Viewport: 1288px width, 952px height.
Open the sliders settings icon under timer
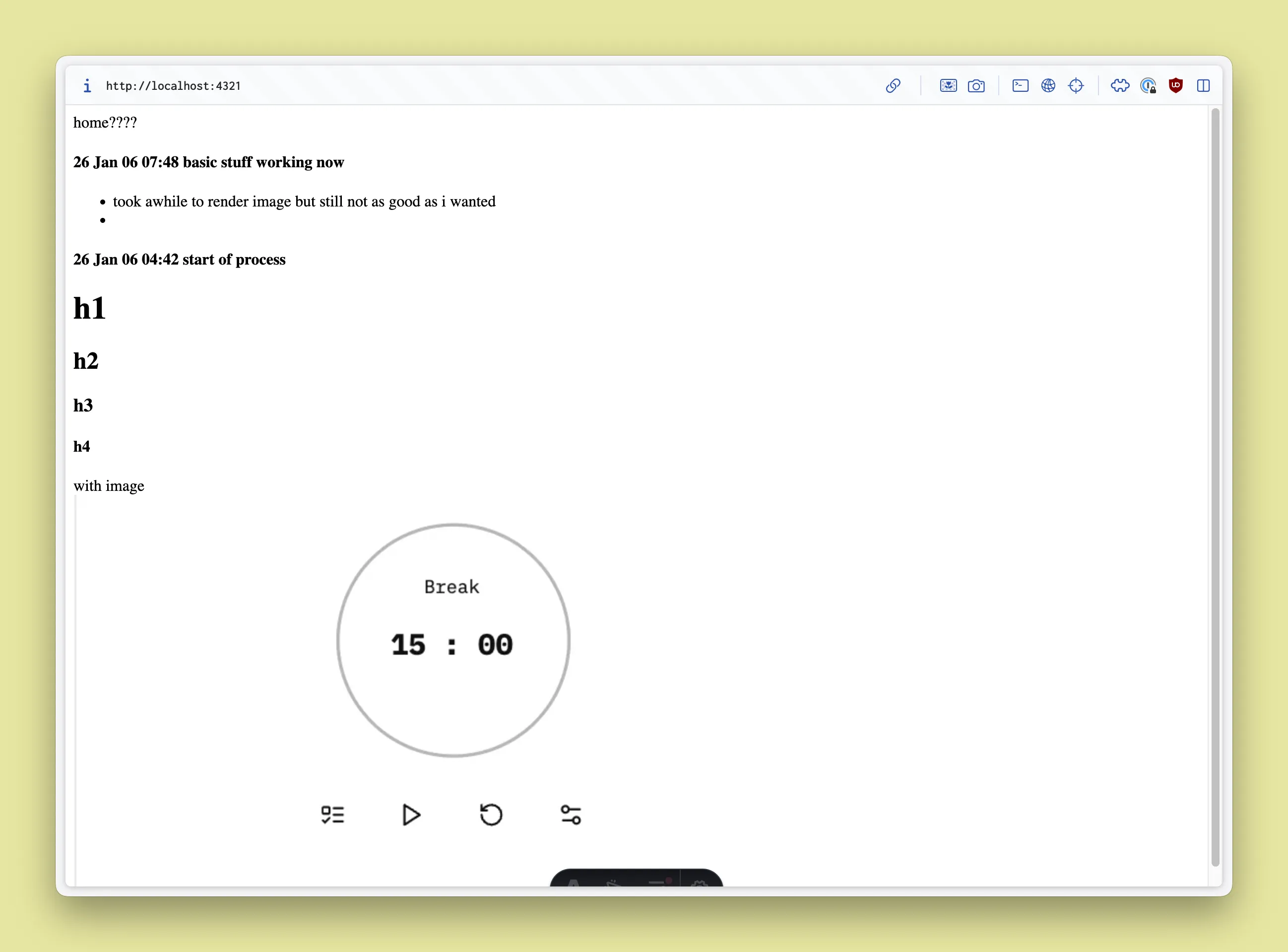(570, 815)
